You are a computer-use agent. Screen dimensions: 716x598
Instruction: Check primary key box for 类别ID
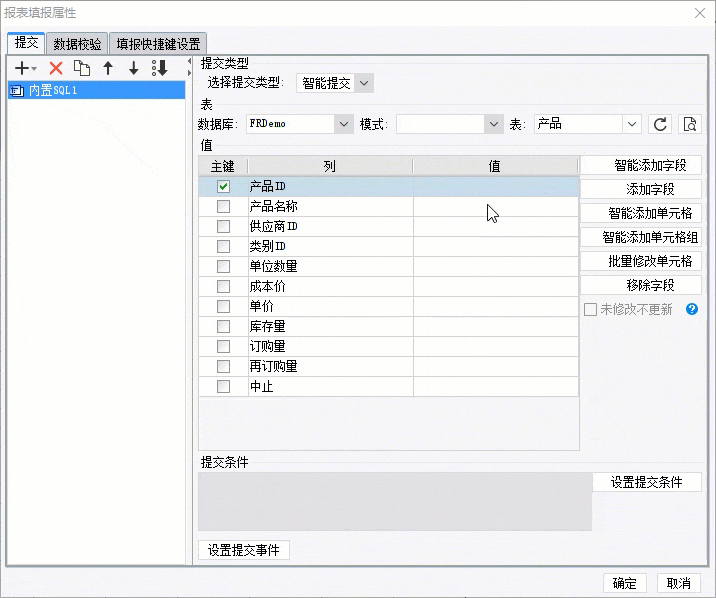[x=223, y=247]
